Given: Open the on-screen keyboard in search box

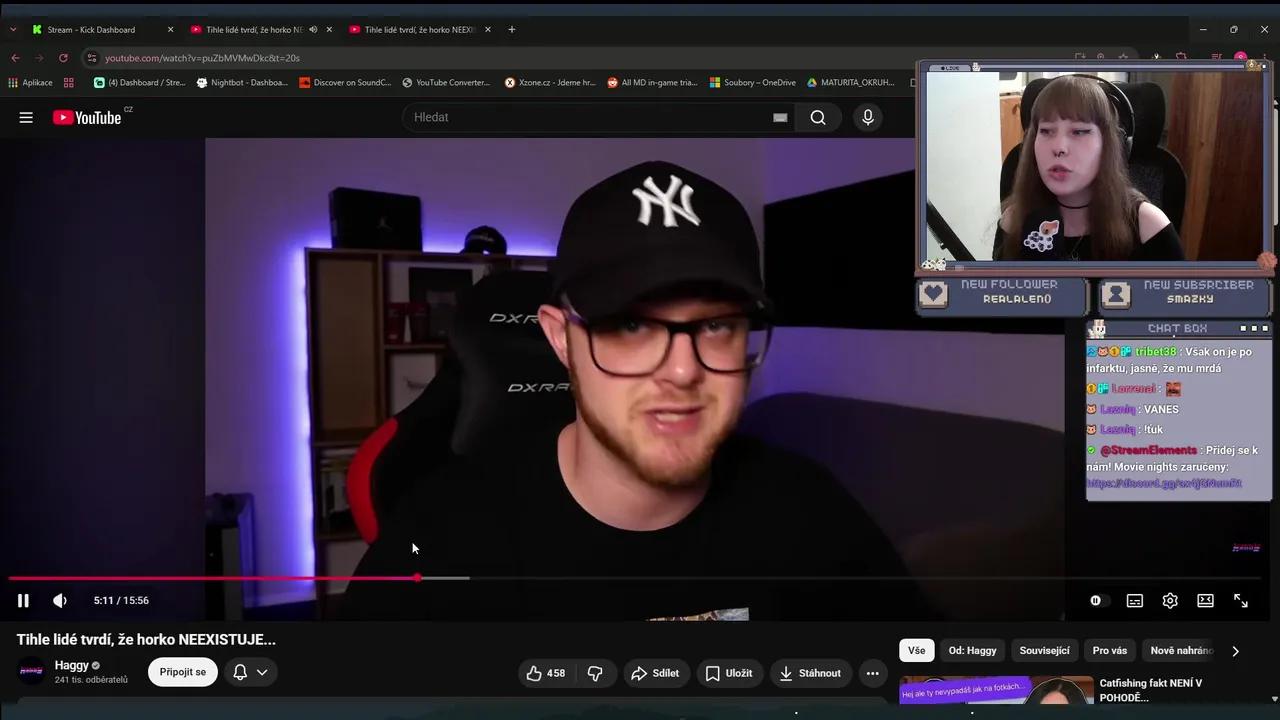Looking at the screenshot, I should pos(780,117).
